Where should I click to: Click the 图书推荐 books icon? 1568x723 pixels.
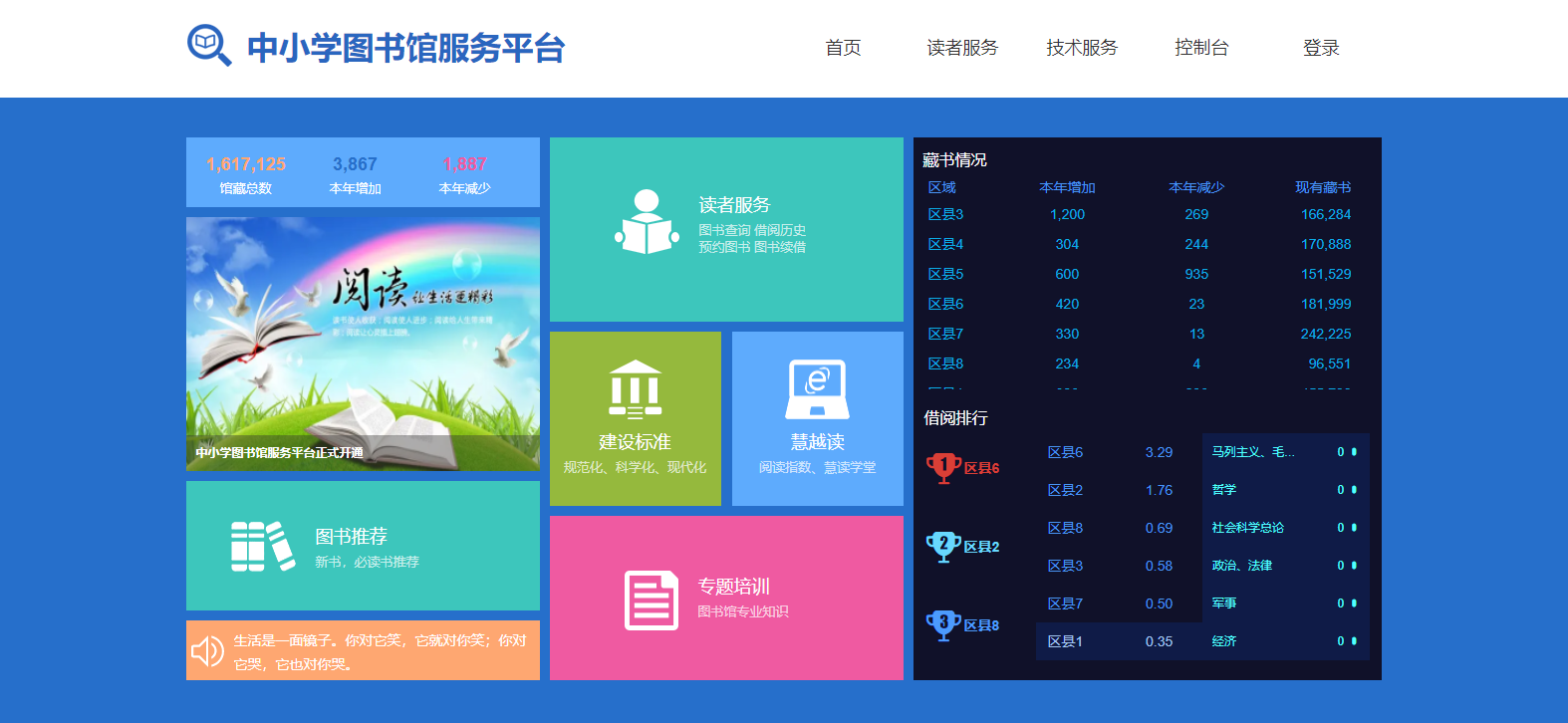pyautogui.click(x=263, y=546)
